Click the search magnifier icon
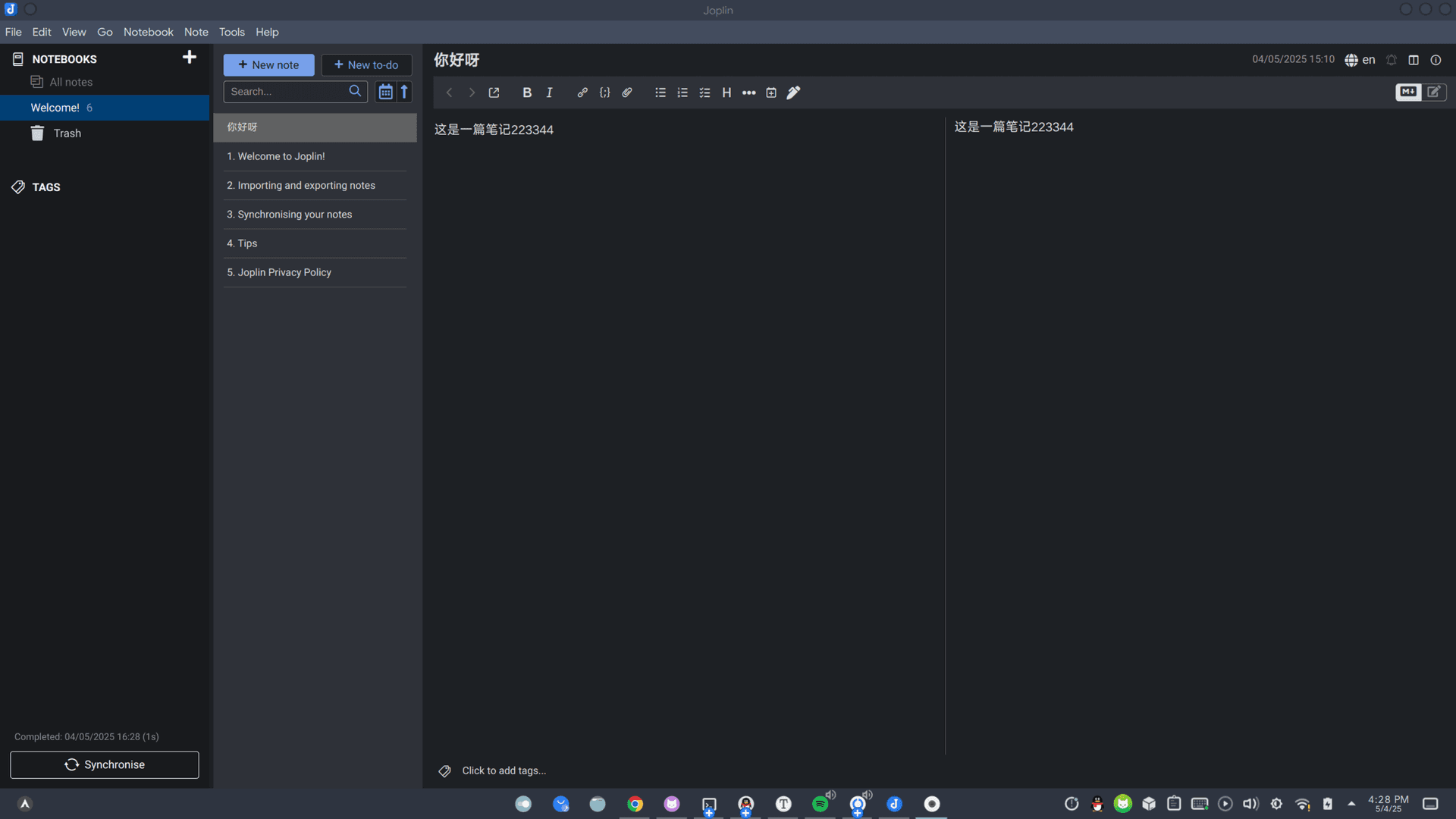The height and width of the screenshot is (819, 1456). click(x=355, y=91)
